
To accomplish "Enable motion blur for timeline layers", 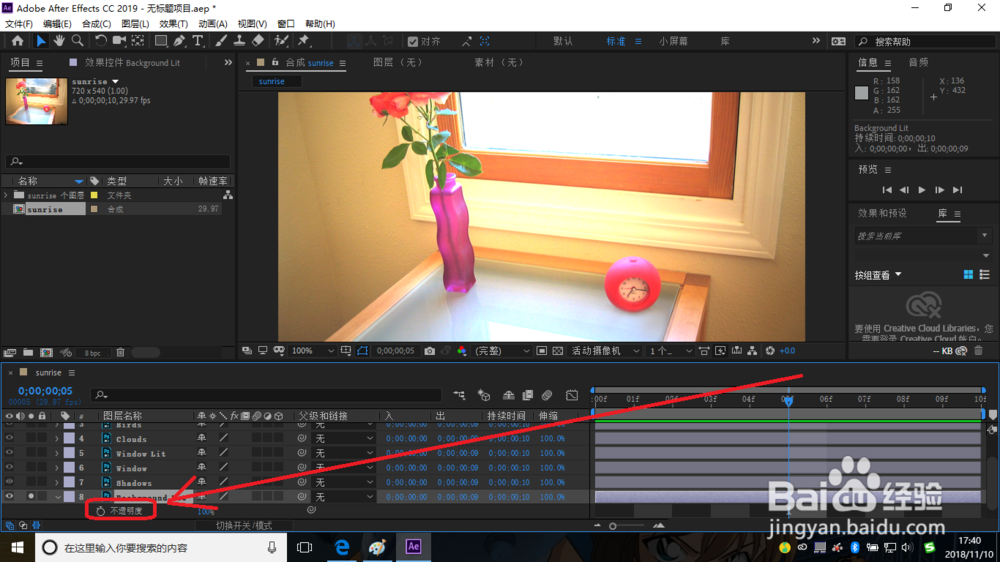I will click(547, 396).
